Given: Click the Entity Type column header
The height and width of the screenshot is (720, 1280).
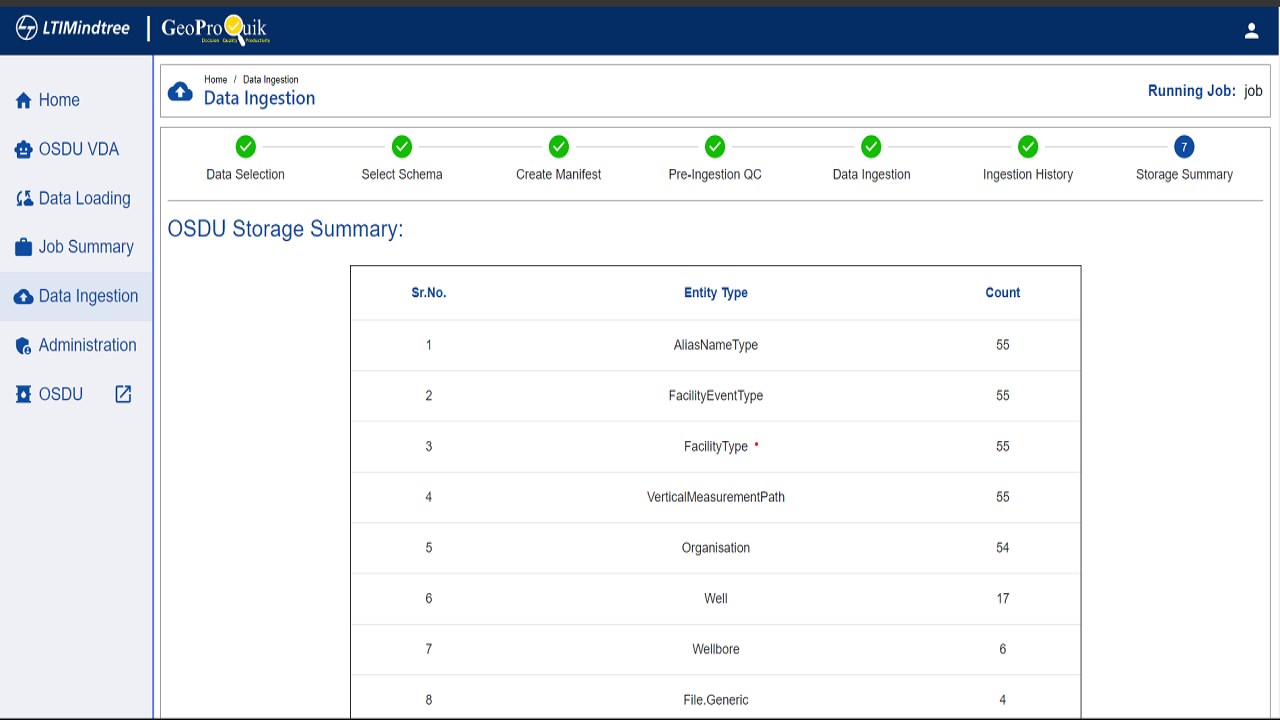Looking at the screenshot, I should (716, 293).
